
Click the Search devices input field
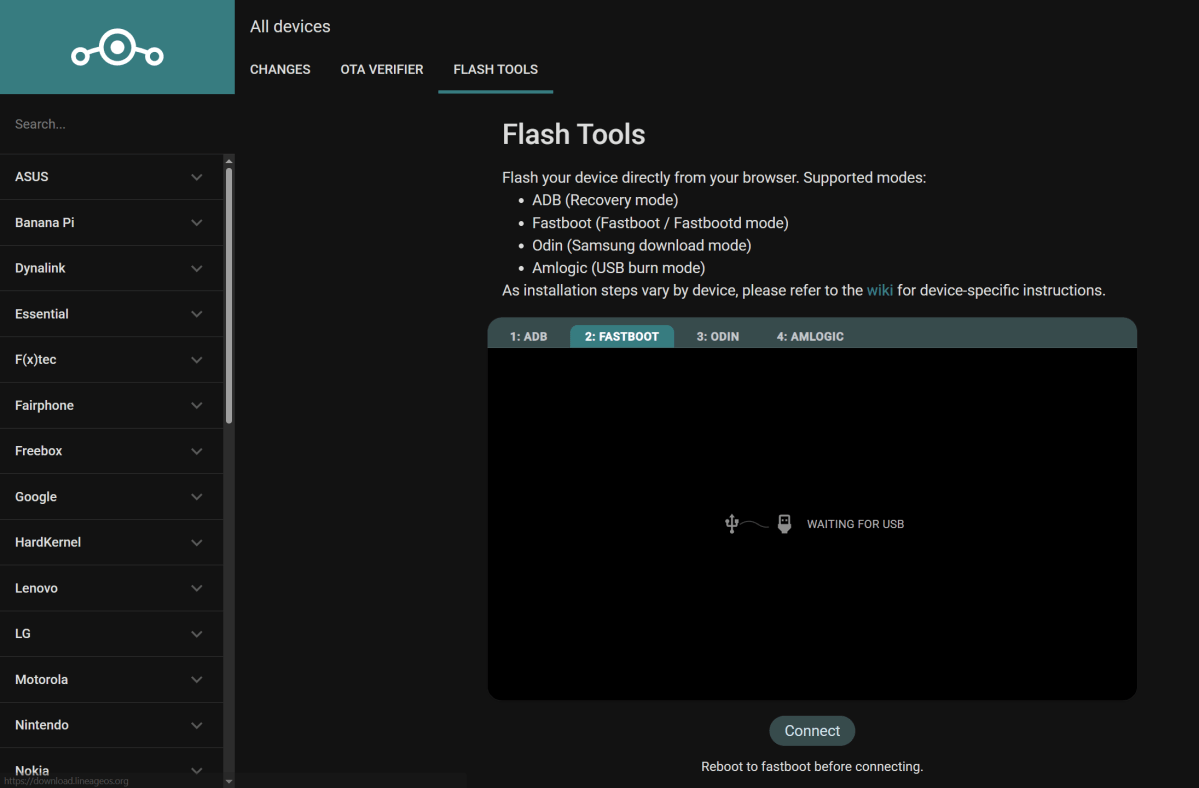pos(117,124)
